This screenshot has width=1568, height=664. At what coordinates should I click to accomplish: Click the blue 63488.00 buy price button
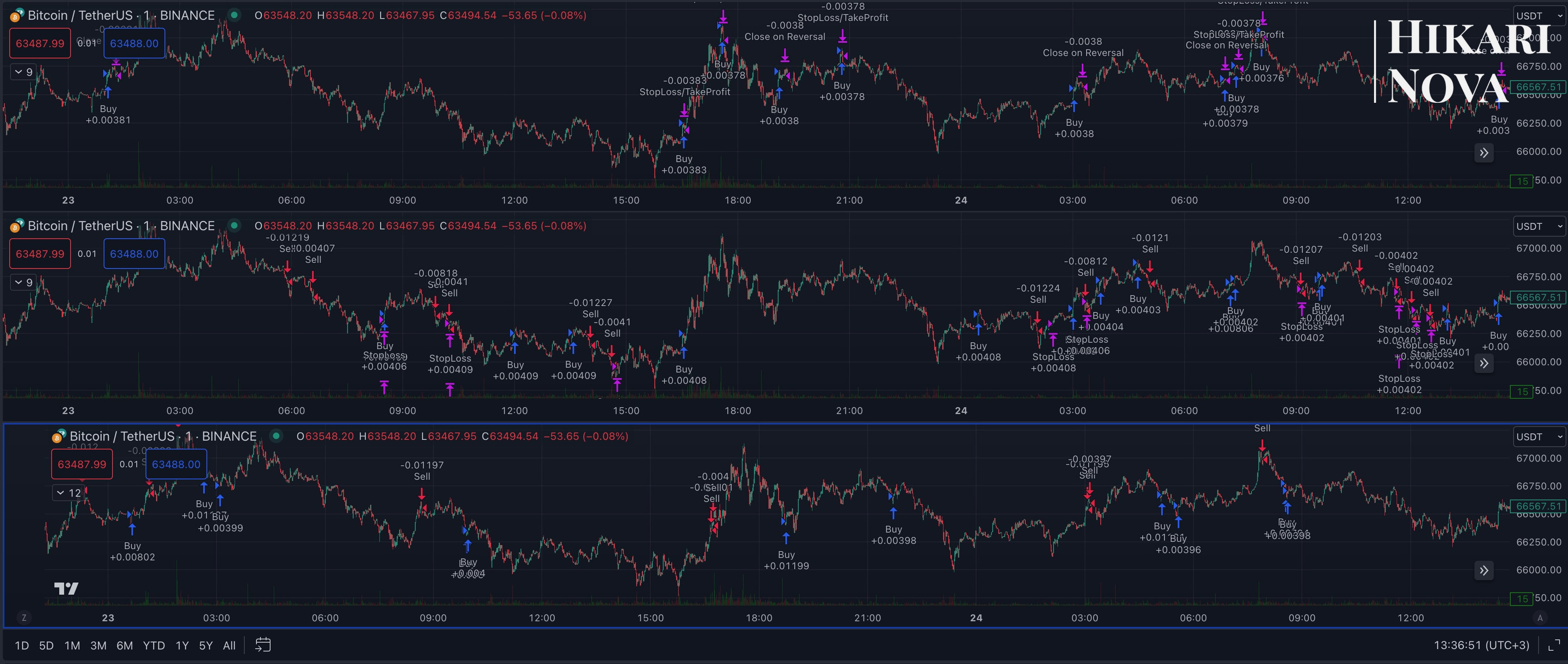tap(134, 43)
